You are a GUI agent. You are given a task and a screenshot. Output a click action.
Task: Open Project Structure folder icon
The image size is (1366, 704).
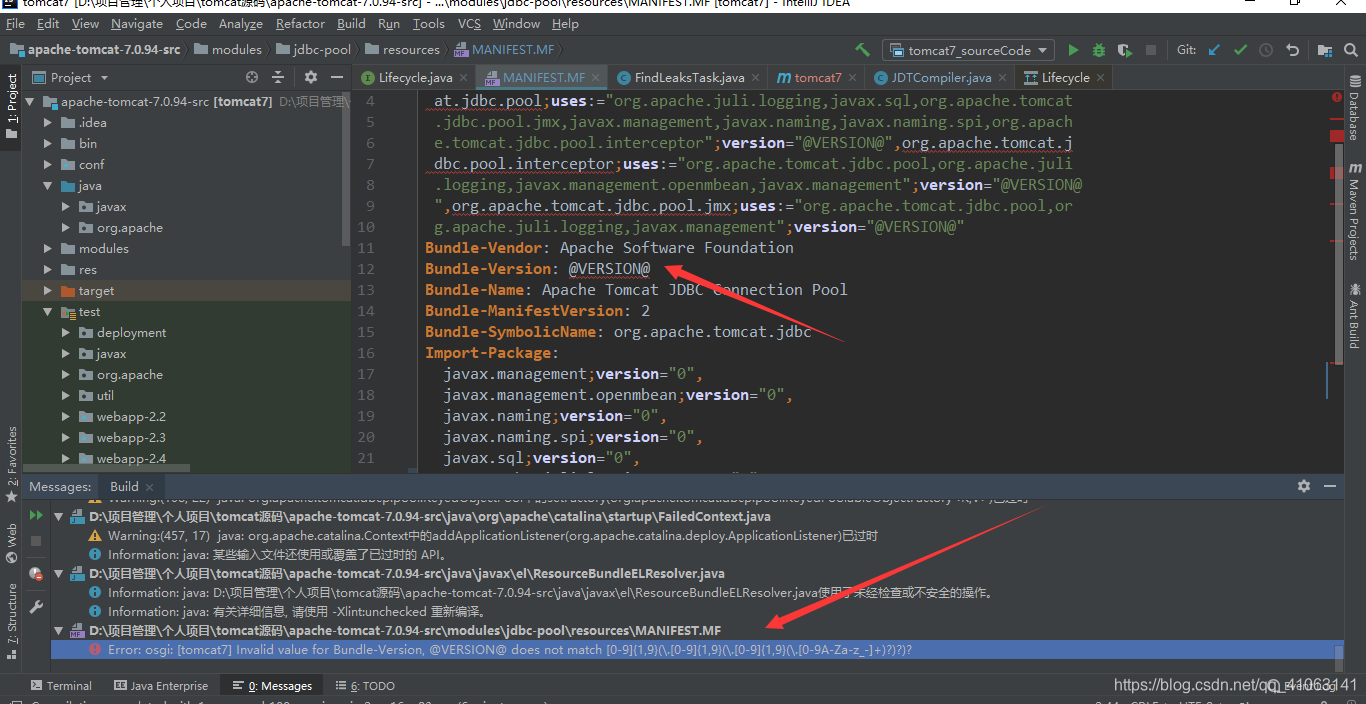coord(1325,50)
